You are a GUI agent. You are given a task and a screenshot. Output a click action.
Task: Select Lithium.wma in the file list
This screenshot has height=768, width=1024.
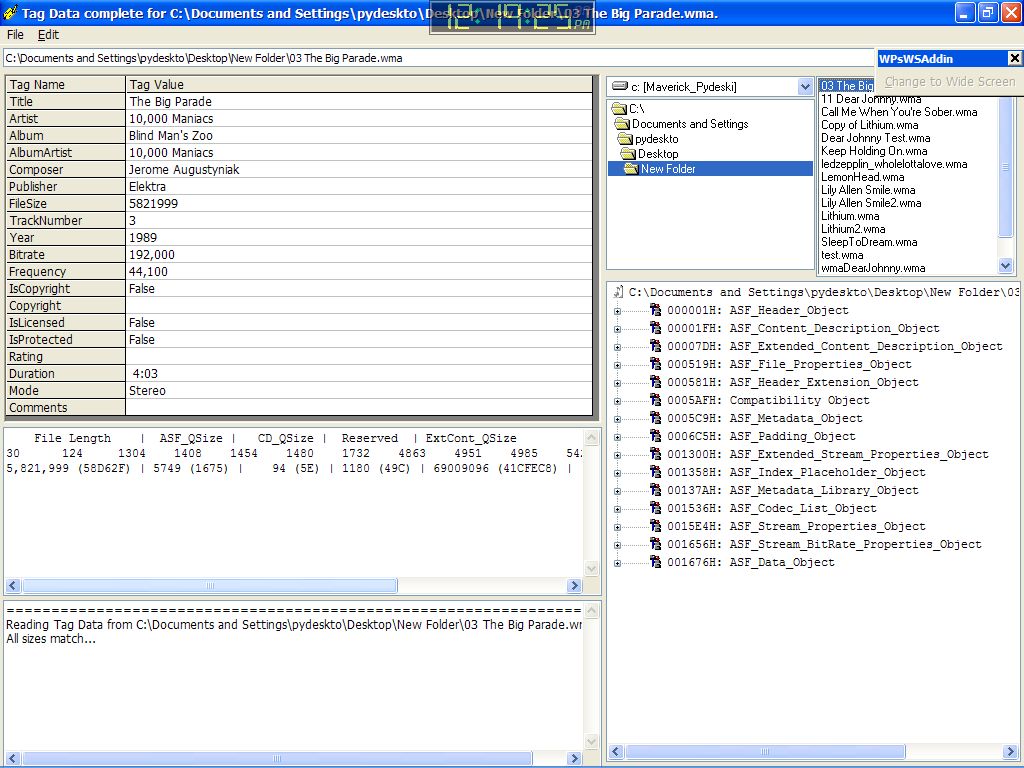click(850, 216)
